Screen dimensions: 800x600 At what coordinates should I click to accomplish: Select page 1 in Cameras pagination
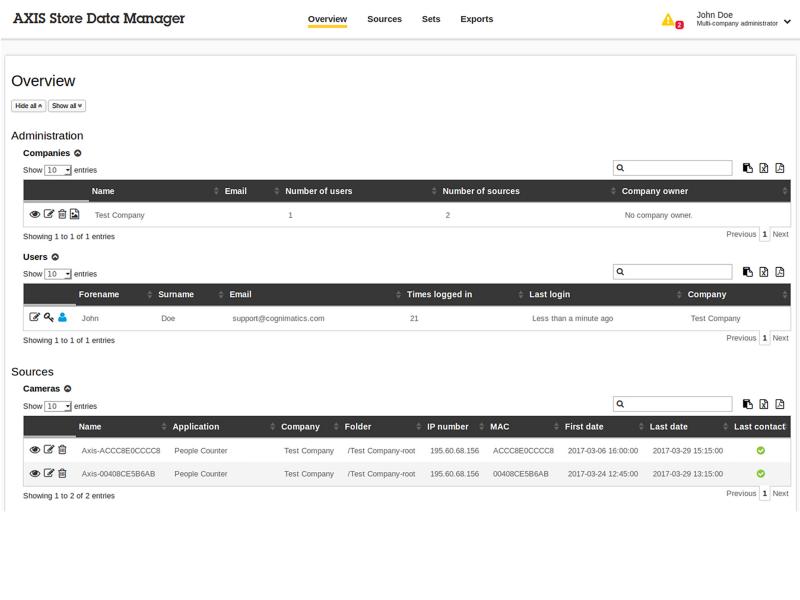click(764, 493)
